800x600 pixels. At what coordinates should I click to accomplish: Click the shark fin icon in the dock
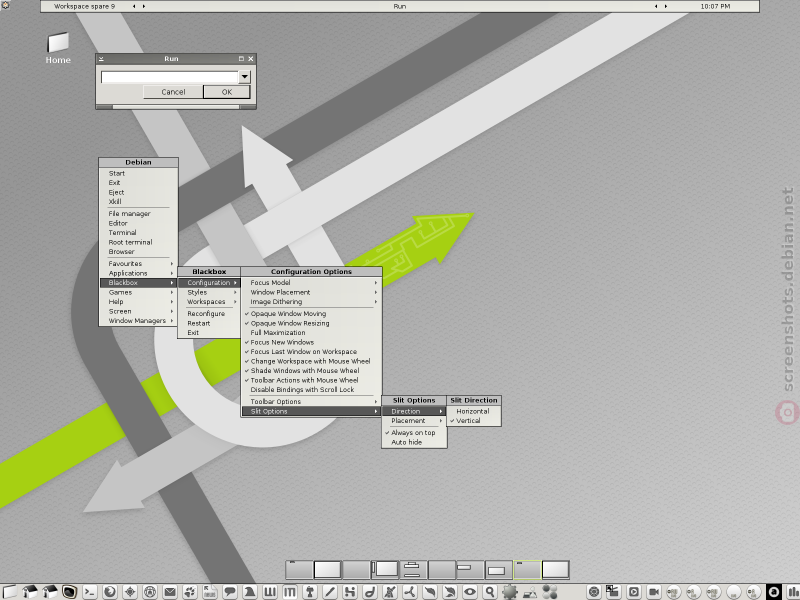coord(249,592)
